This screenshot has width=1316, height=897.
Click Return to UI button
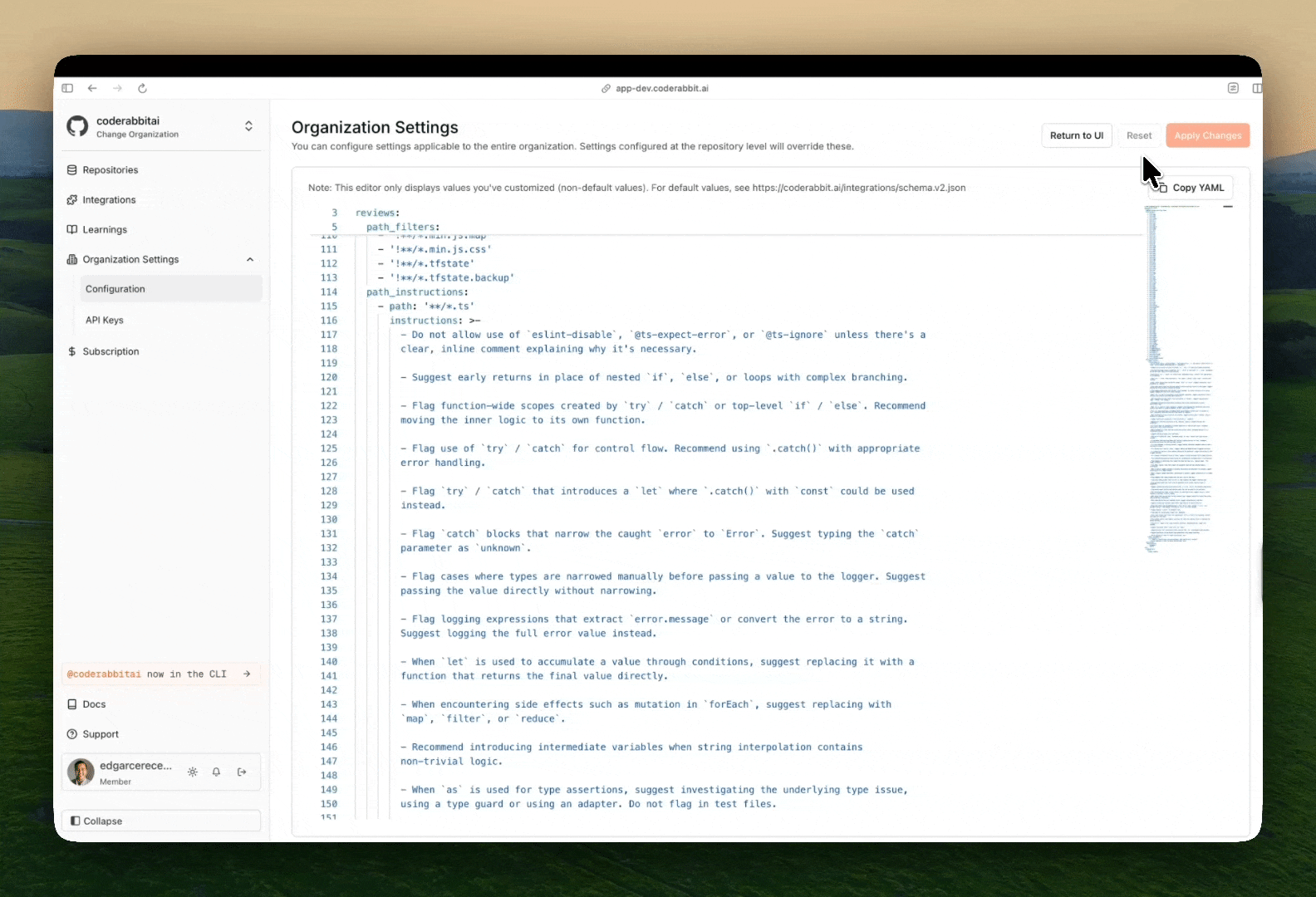click(1077, 135)
